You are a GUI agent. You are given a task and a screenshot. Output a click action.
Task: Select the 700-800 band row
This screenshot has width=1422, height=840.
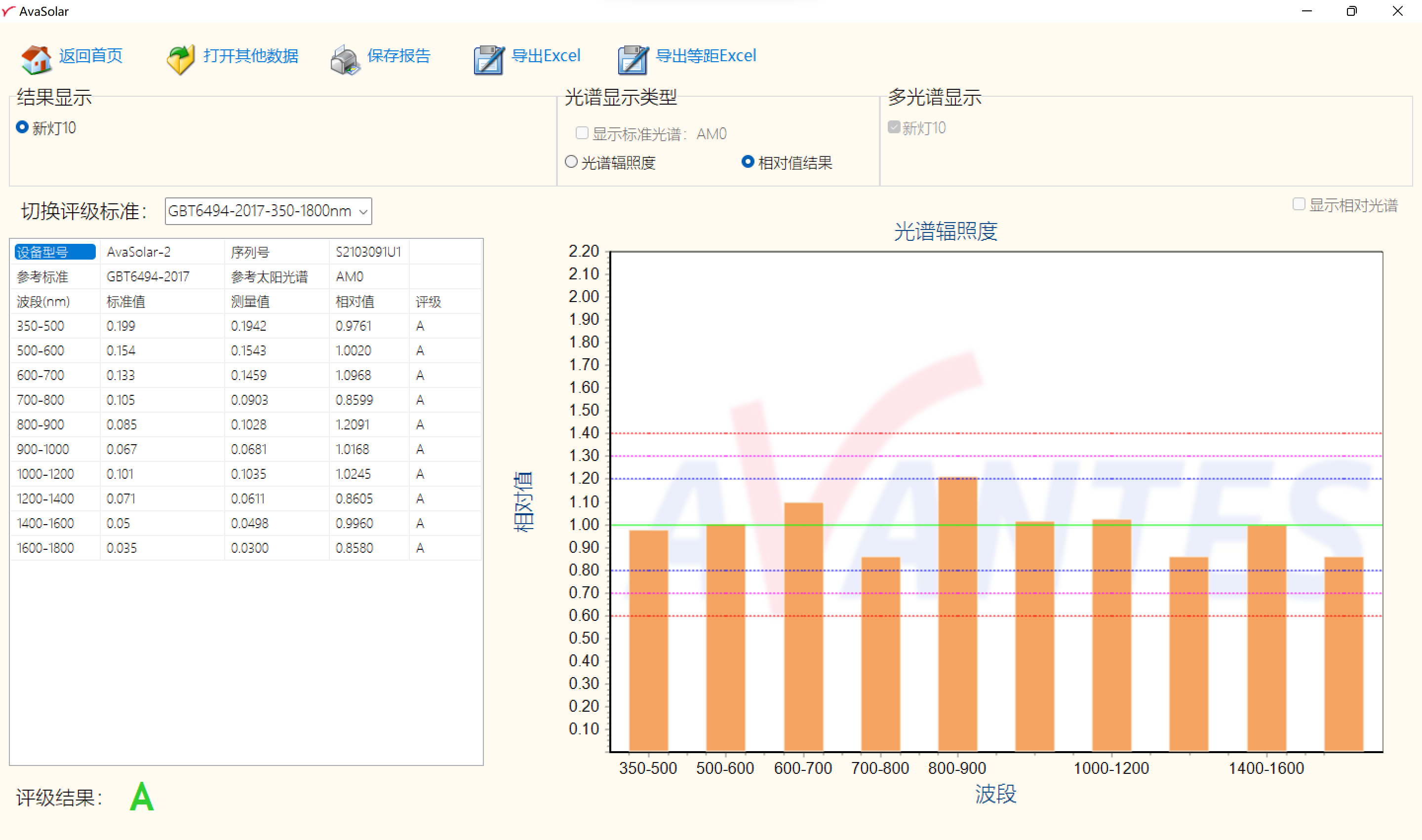click(x=246, y=400)
